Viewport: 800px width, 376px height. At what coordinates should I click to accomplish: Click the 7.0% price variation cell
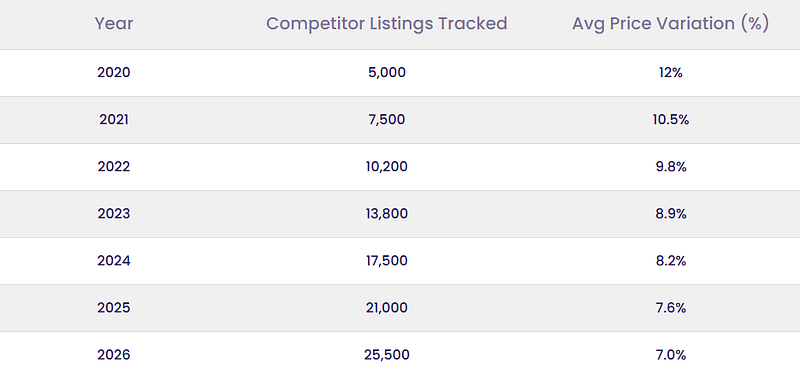670,355
